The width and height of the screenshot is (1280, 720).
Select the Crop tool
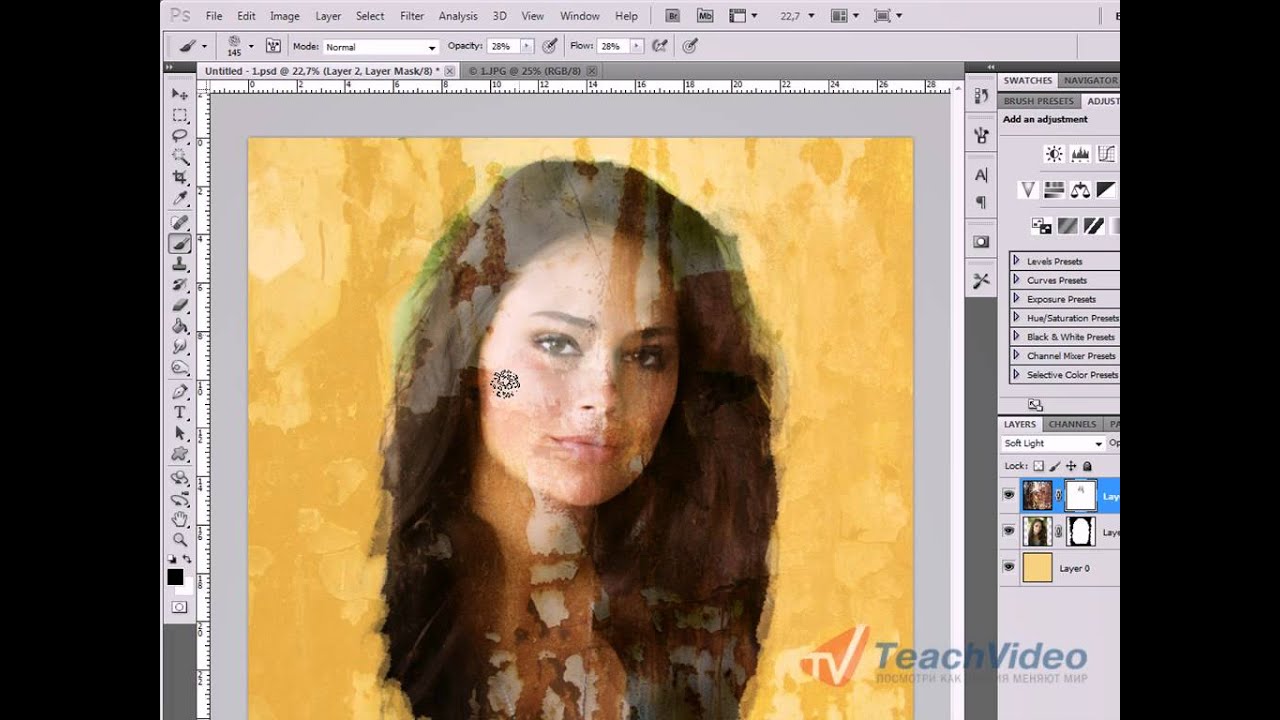pyautogui.click(x=180, y=178)
